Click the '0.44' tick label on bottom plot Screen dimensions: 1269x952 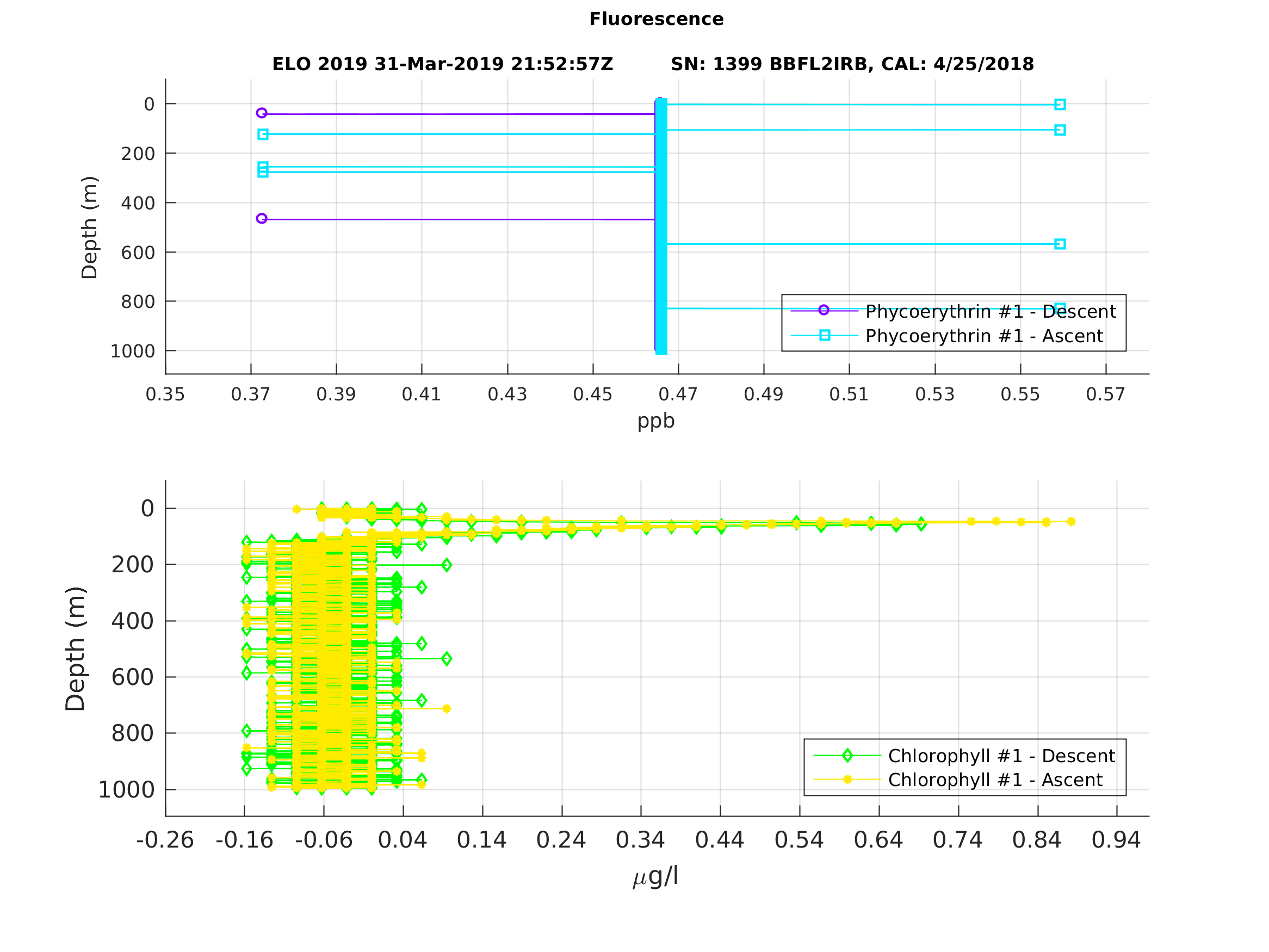tap(720, 840)
